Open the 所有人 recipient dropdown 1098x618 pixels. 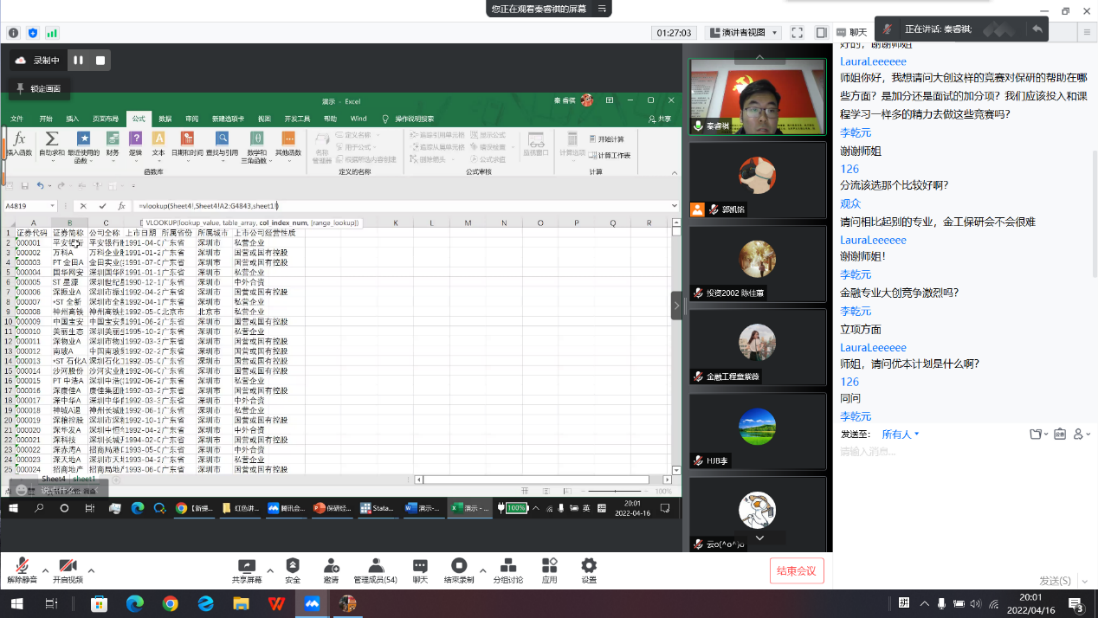[x=900, y=434]
